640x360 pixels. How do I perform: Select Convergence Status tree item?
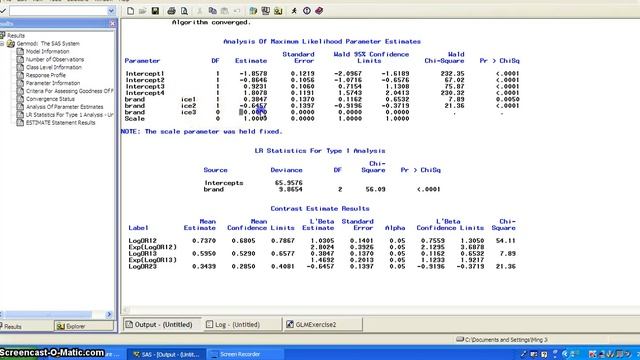[50, 99]
